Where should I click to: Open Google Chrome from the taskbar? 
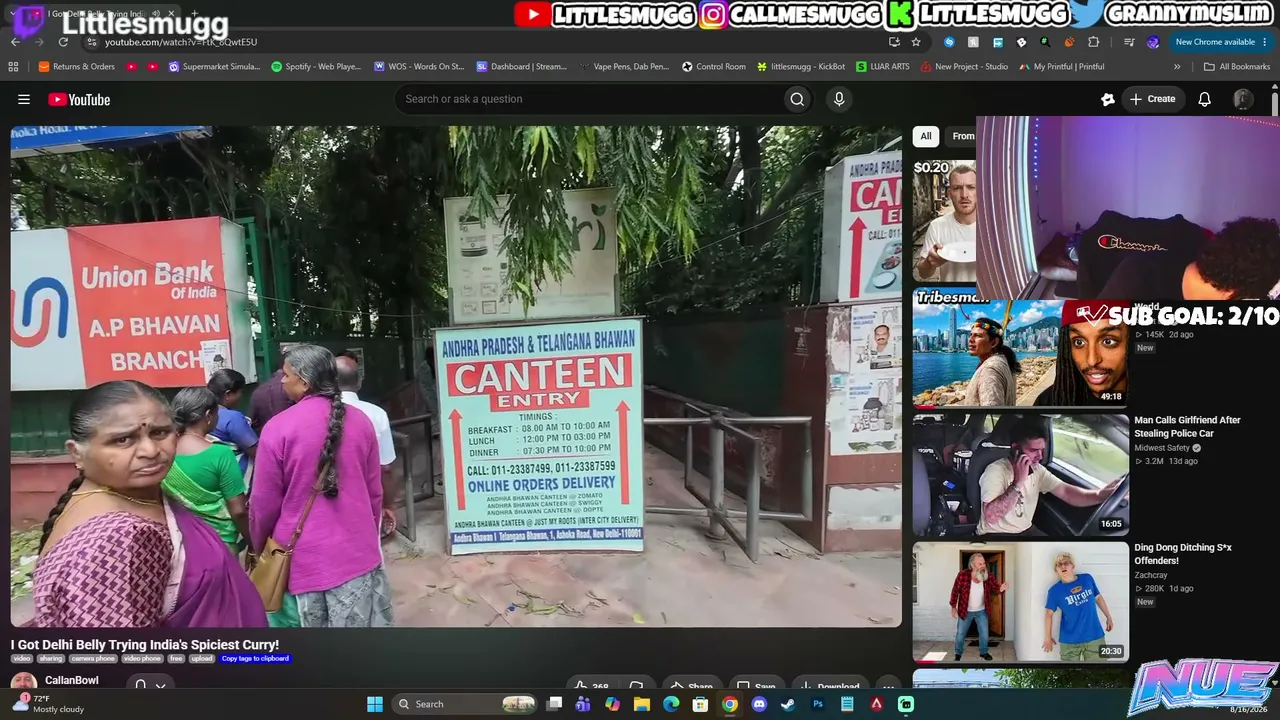[730, 704]
